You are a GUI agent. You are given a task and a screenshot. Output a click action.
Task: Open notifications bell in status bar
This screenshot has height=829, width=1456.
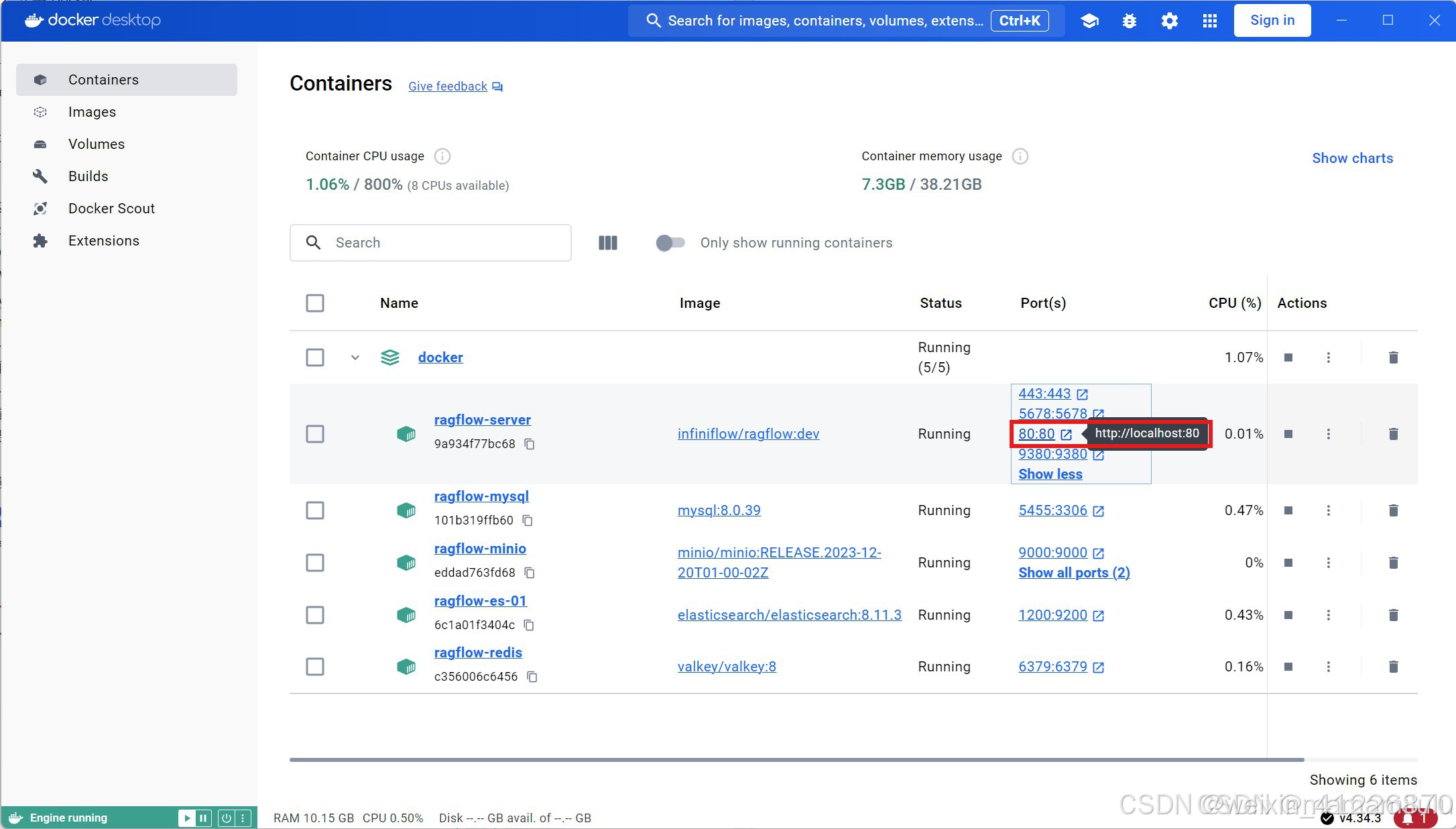(x=1408, y=818)
